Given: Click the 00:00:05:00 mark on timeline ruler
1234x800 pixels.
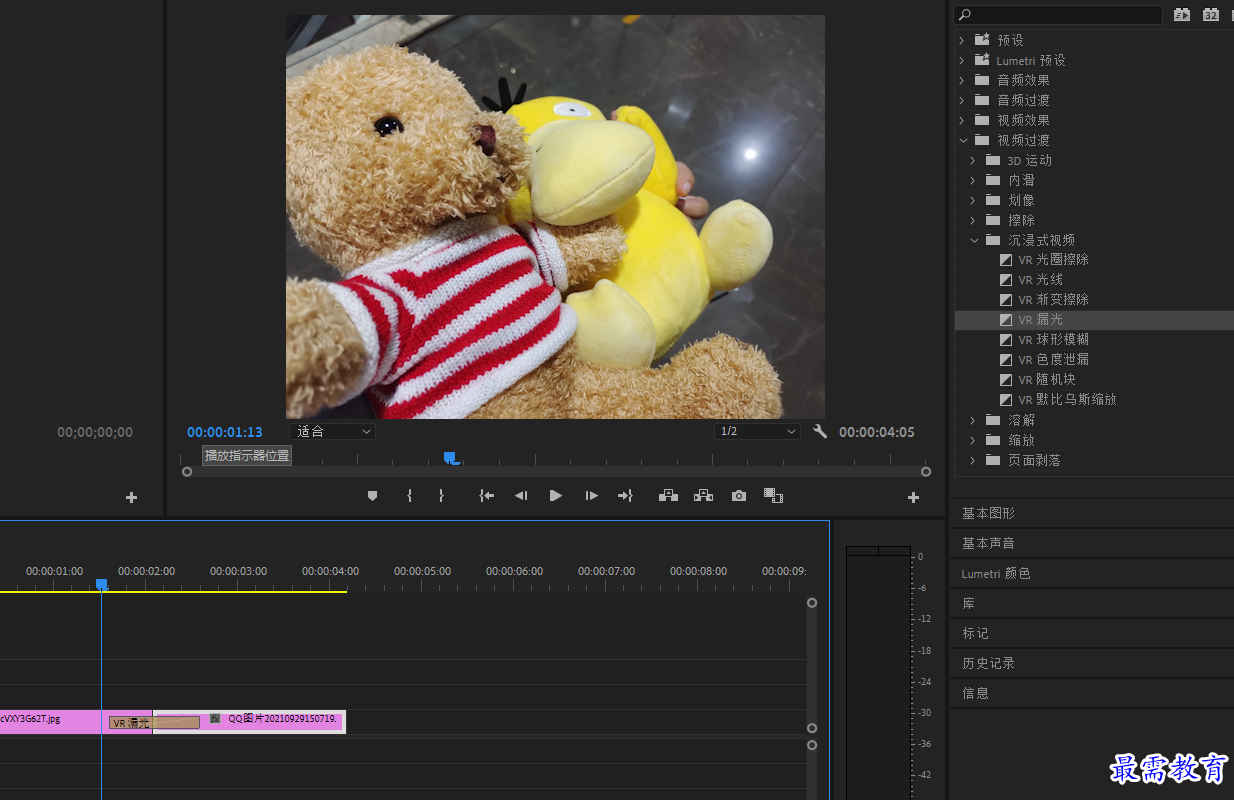Looking at the screenshot, I should [x=422, y=571].
